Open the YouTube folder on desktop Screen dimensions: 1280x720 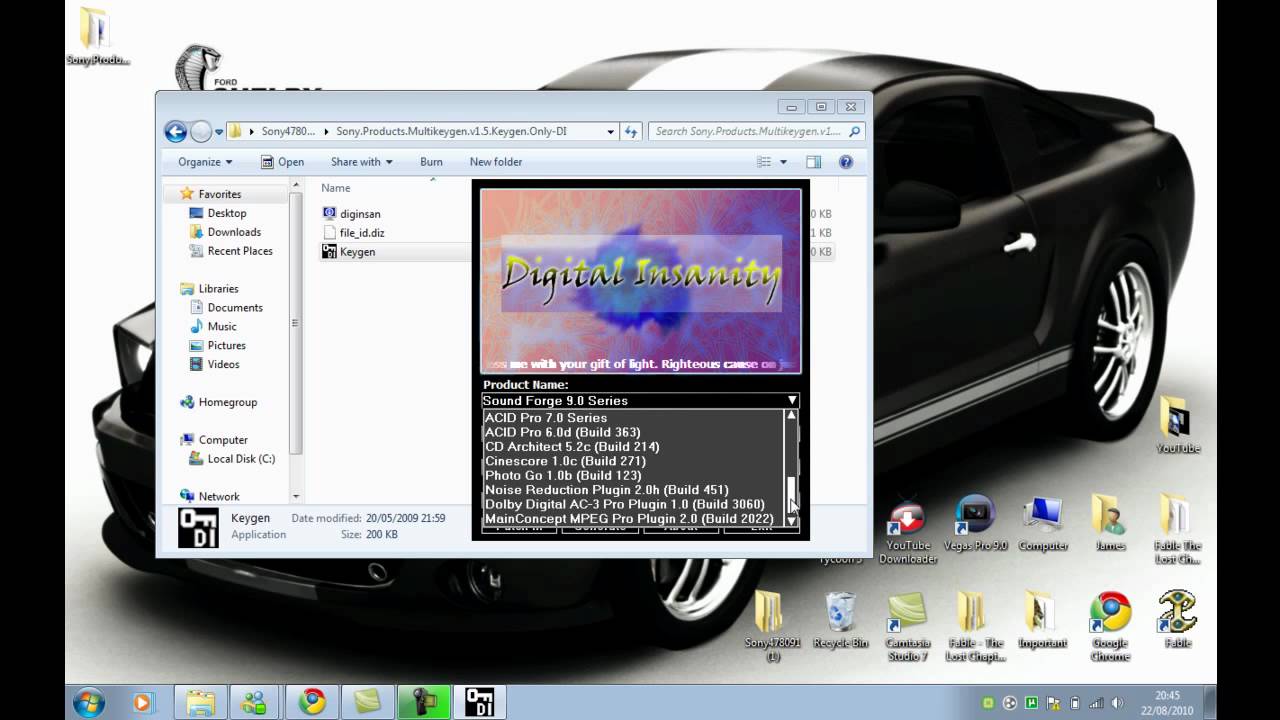1177,425
